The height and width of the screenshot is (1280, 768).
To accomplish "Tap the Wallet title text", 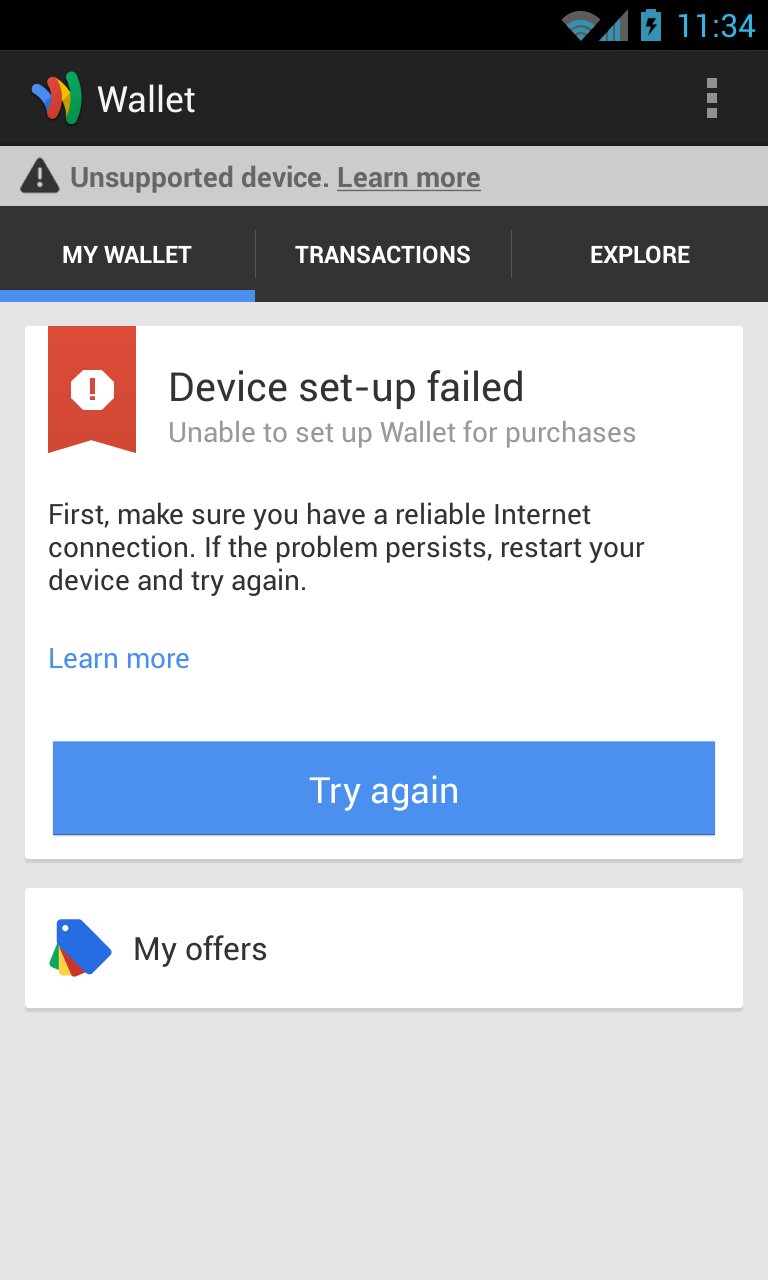I will click(x=146, y=100).
